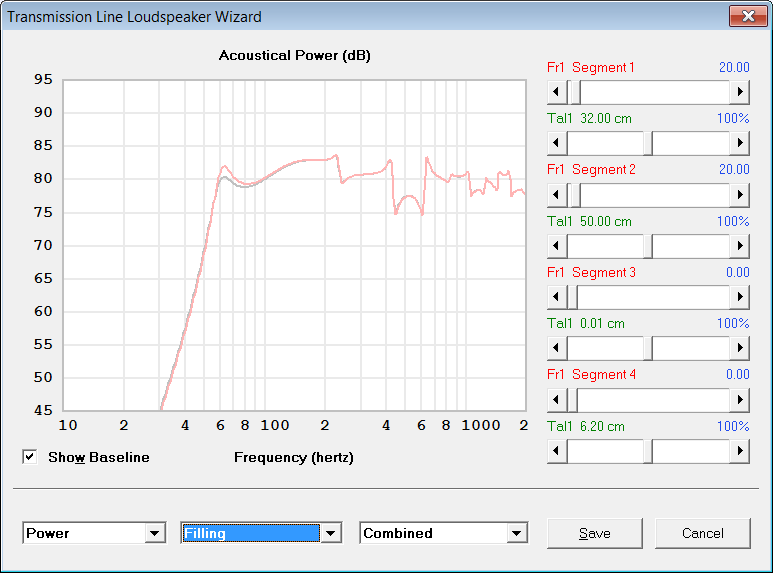Click the Tal1 32.00 cm slider thumb
The width and height of the screenshot is (773, 573).
click(x=648, y=143)
